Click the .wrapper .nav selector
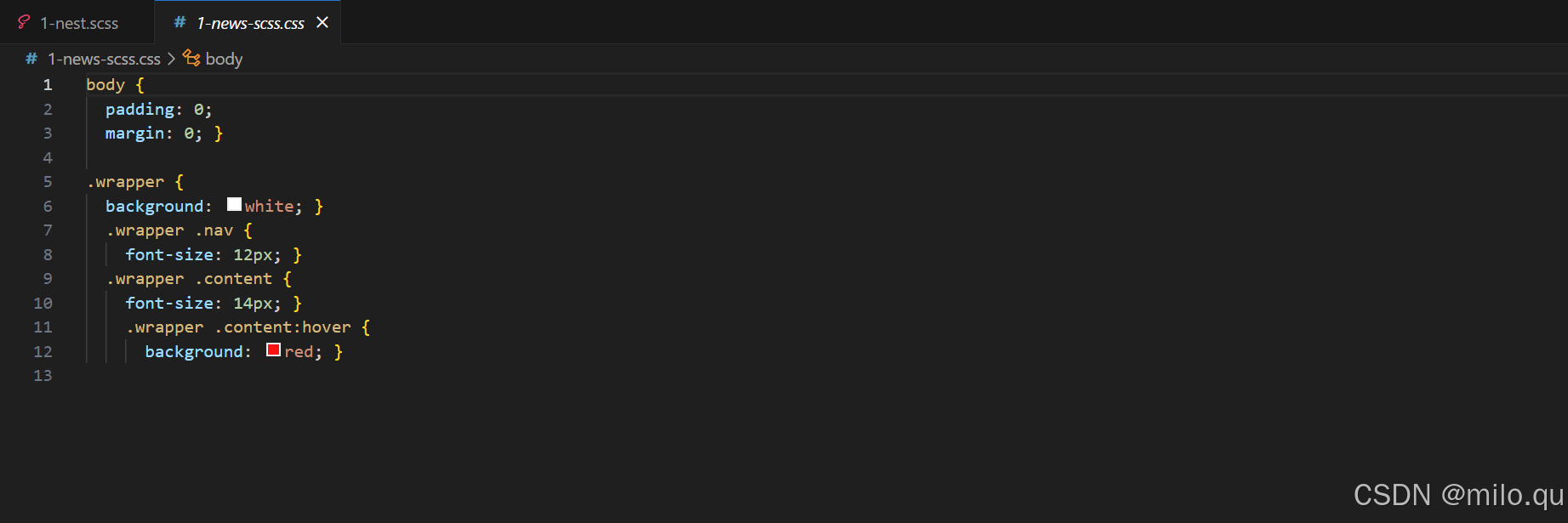 [169, 230]
